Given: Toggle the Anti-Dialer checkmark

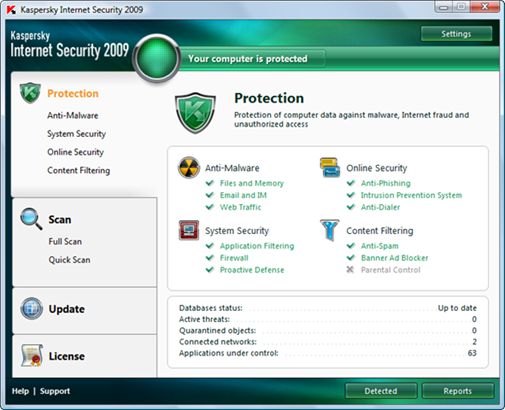Looking at the screenshot, I should (x=351, y=207).
